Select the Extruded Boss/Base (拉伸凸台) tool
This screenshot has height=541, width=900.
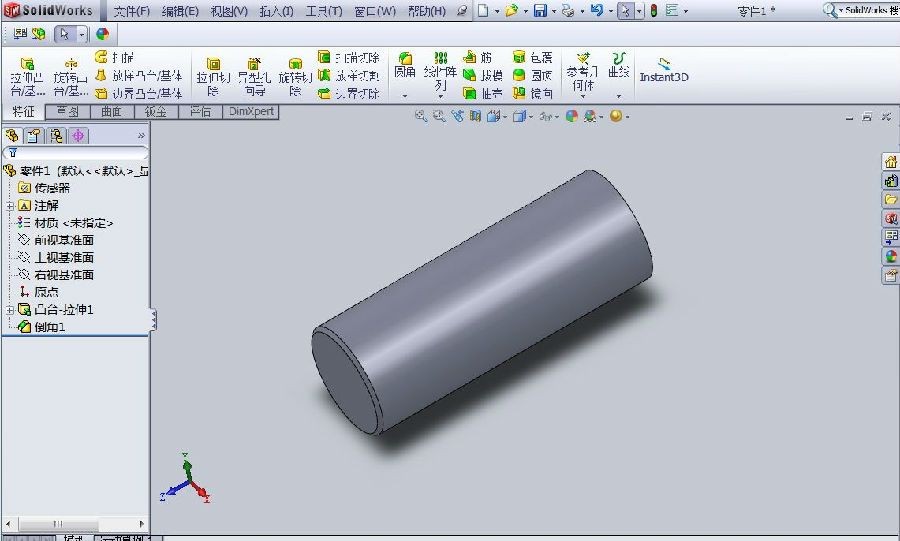coord(27,76)
